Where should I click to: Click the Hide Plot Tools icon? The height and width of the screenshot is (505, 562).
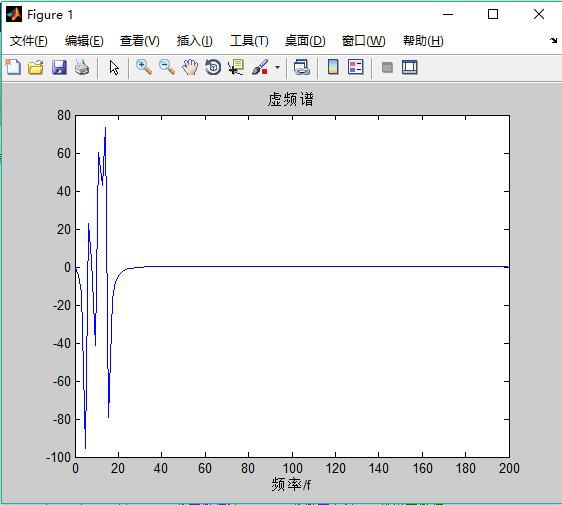pos(387,67)
